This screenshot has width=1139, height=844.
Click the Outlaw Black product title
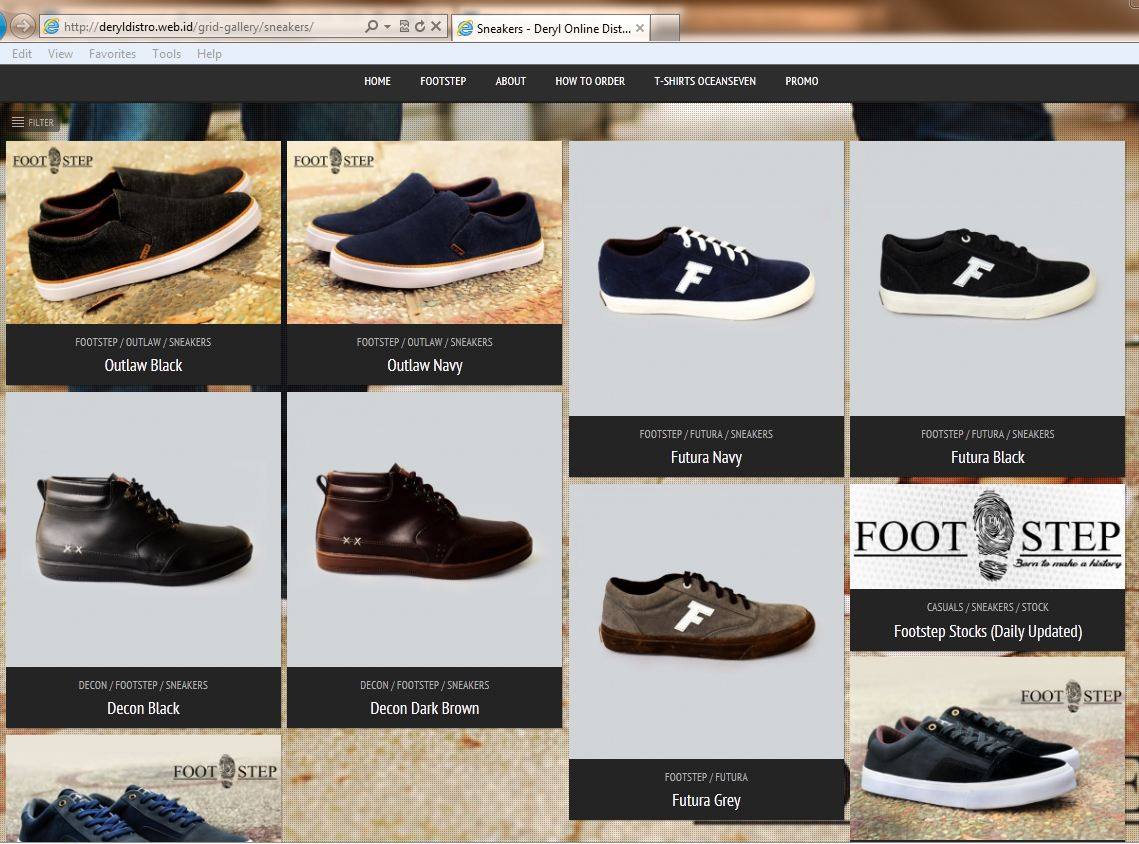click(x=143, y=365)
